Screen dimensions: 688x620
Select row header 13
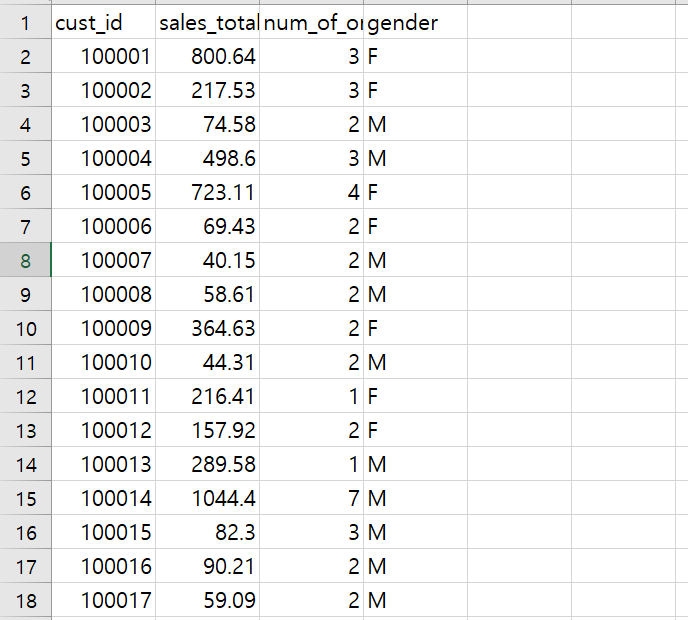[x=25, y=430]
